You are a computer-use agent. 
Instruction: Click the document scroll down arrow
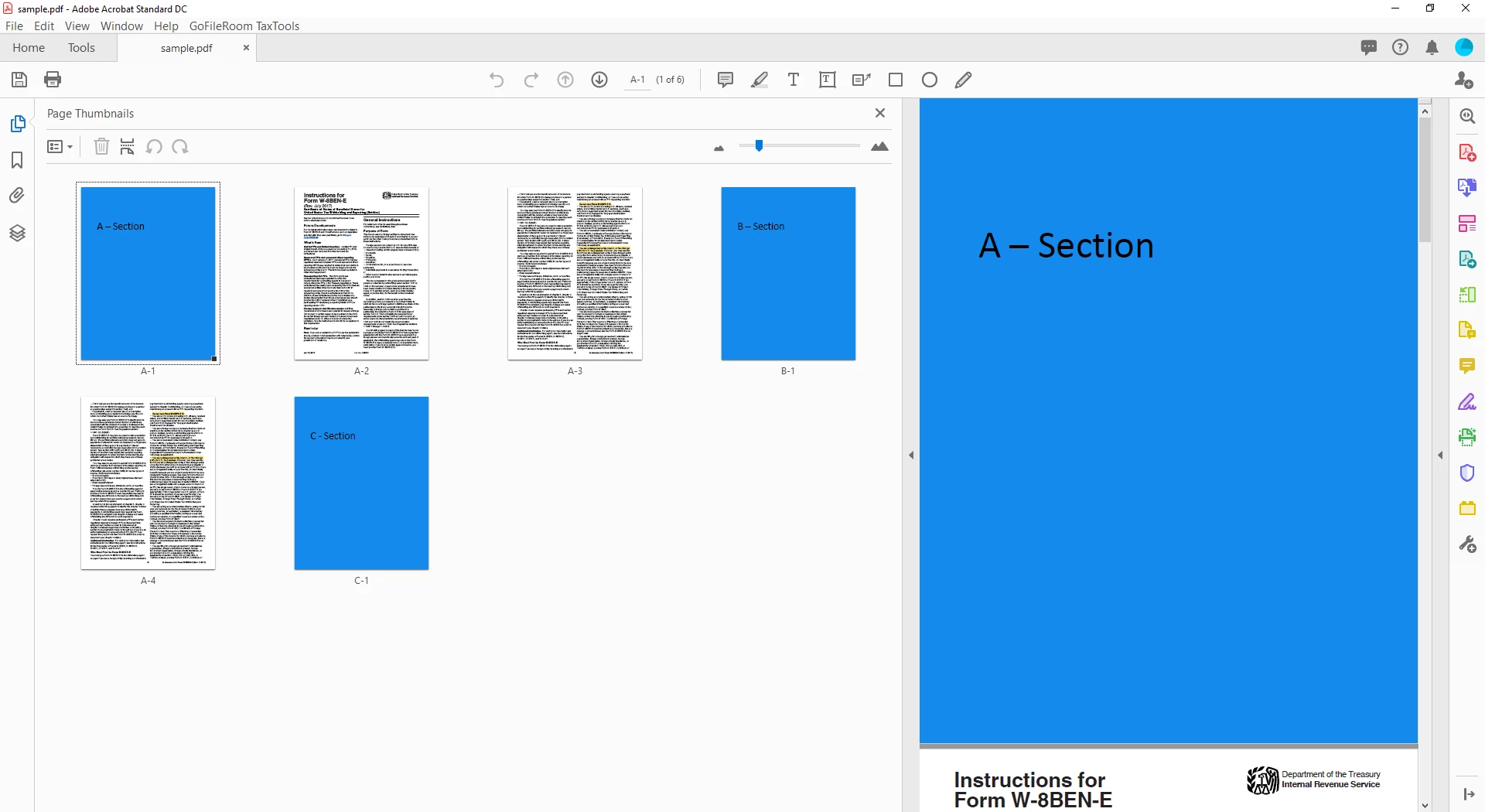click(1425, 805)
